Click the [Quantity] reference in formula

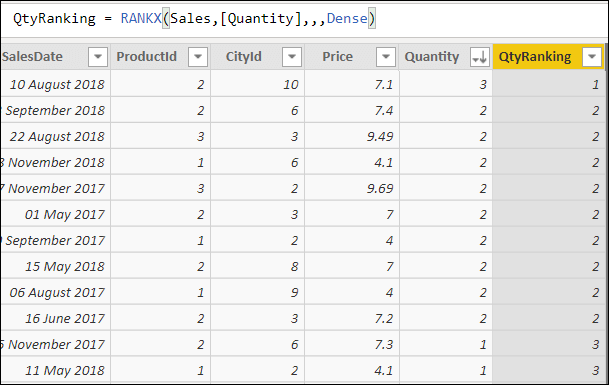tap(261, 19)
